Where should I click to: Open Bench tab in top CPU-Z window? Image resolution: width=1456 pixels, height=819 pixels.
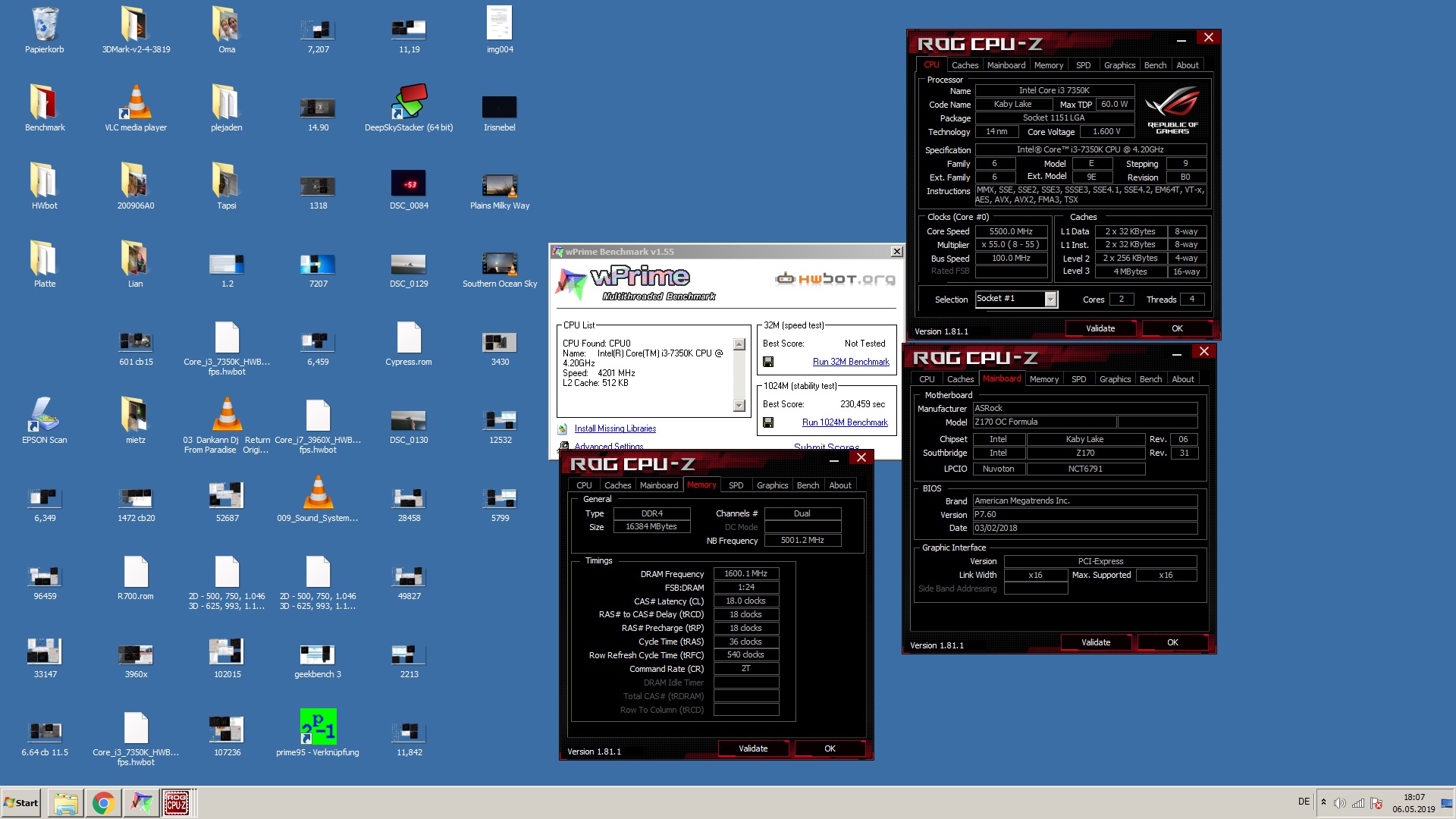coord(1155,65)
